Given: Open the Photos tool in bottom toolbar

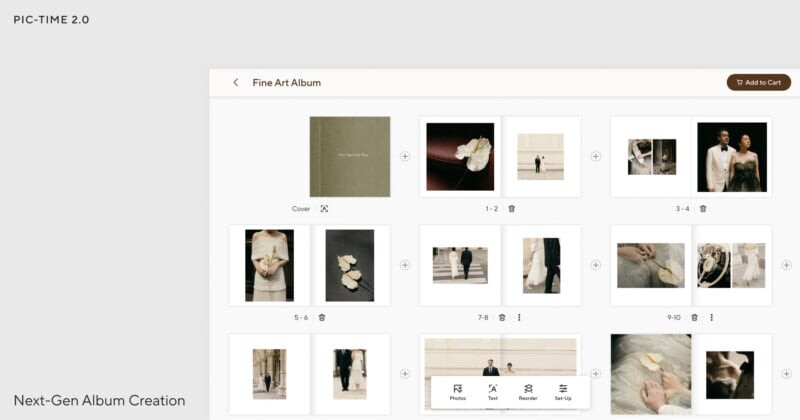Looking at the screenshot, I should click(457, 391).
